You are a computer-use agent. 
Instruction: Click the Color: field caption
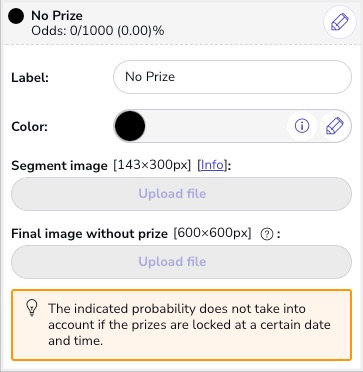[x=29, y=127]
